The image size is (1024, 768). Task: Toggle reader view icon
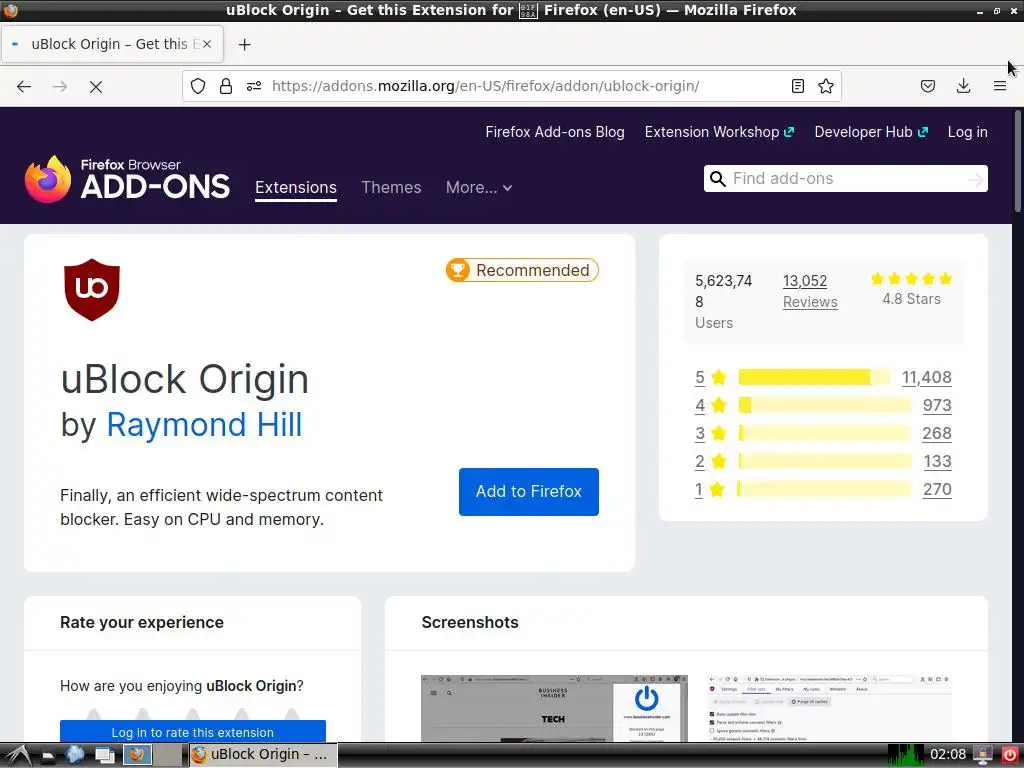[x=797, y=86]
